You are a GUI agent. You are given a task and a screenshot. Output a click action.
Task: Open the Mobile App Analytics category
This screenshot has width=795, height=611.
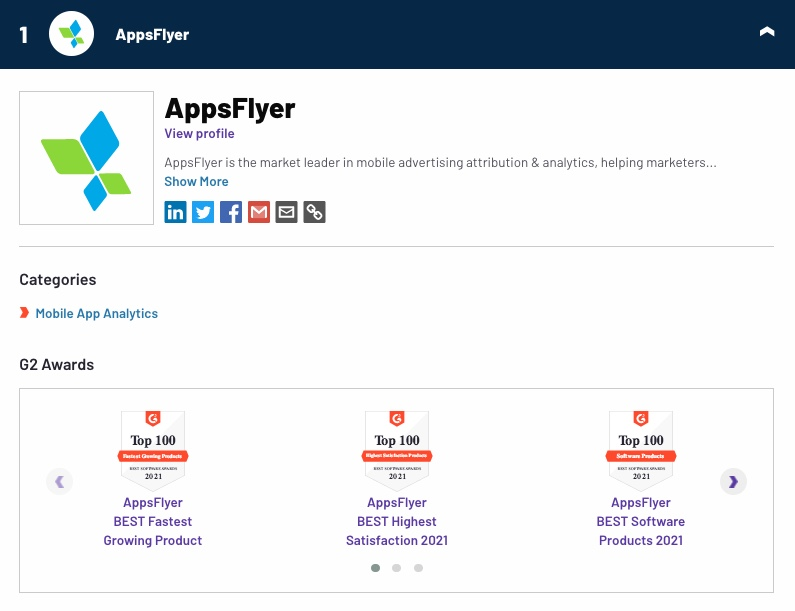[97, 313]
